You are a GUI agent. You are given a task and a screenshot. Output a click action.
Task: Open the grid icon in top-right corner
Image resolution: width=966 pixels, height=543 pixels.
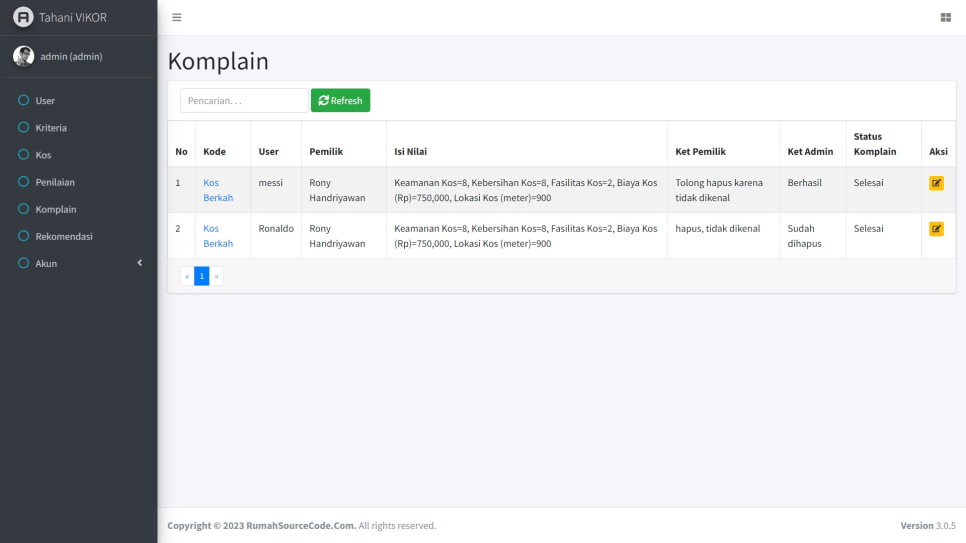(x=945, y=17)
